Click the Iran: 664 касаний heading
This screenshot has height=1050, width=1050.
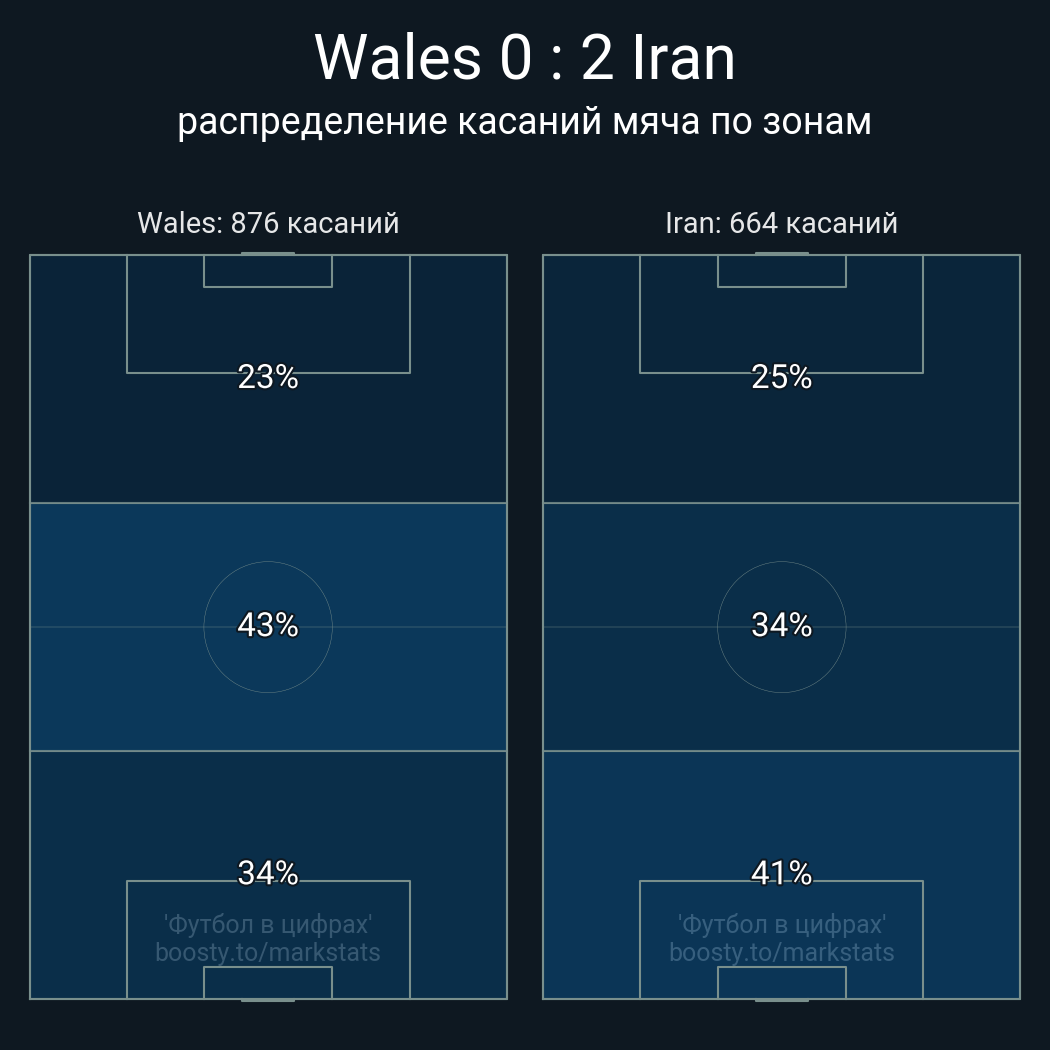pyautogui.click(x=781, y=223)
